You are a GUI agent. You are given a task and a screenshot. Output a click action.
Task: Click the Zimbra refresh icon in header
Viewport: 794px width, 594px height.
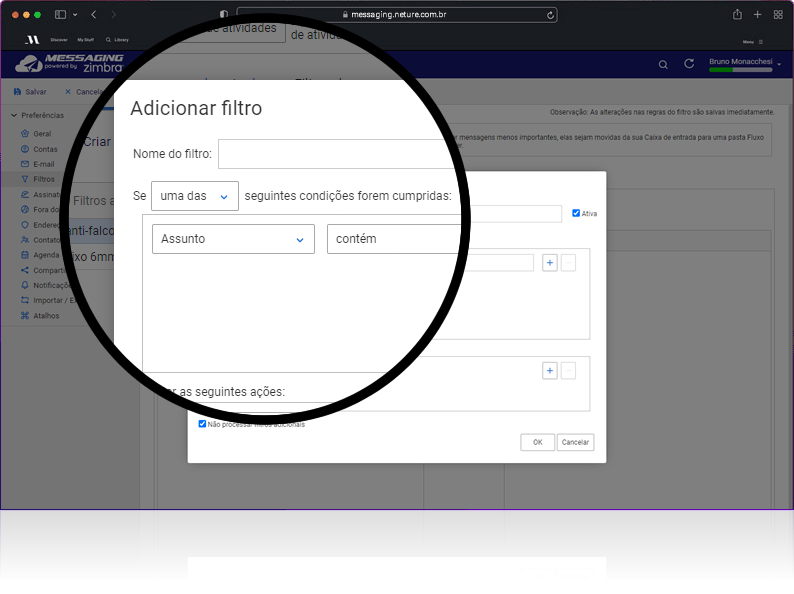pos(689,64)
